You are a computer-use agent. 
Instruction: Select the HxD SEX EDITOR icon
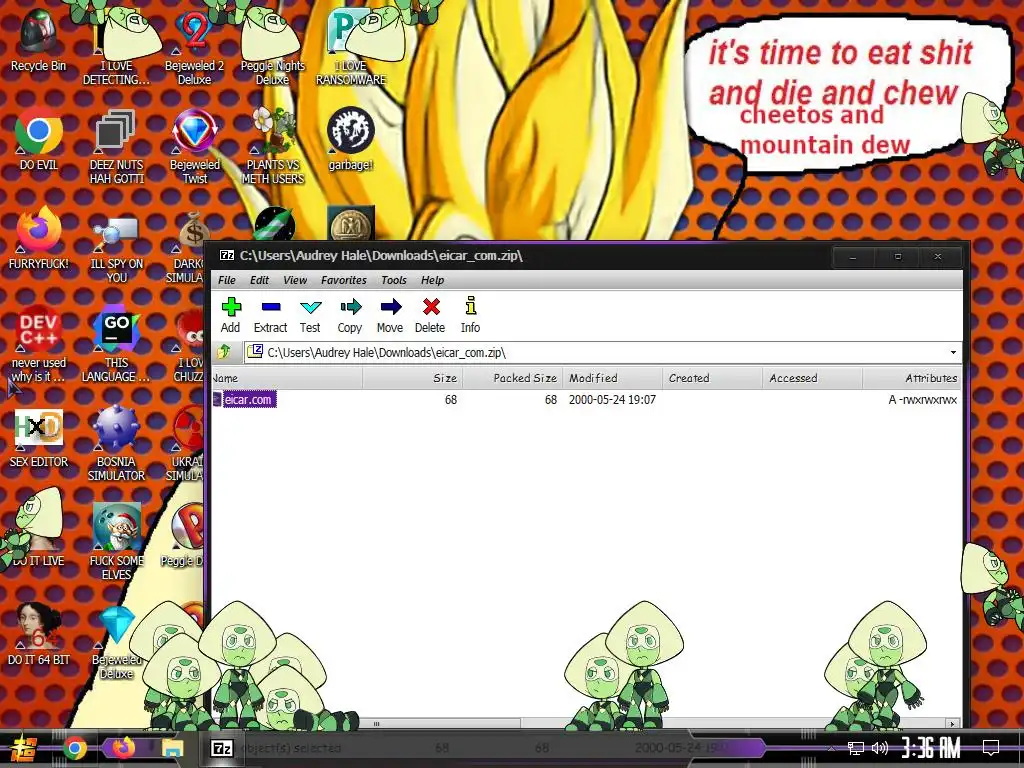tap(38, 439)
